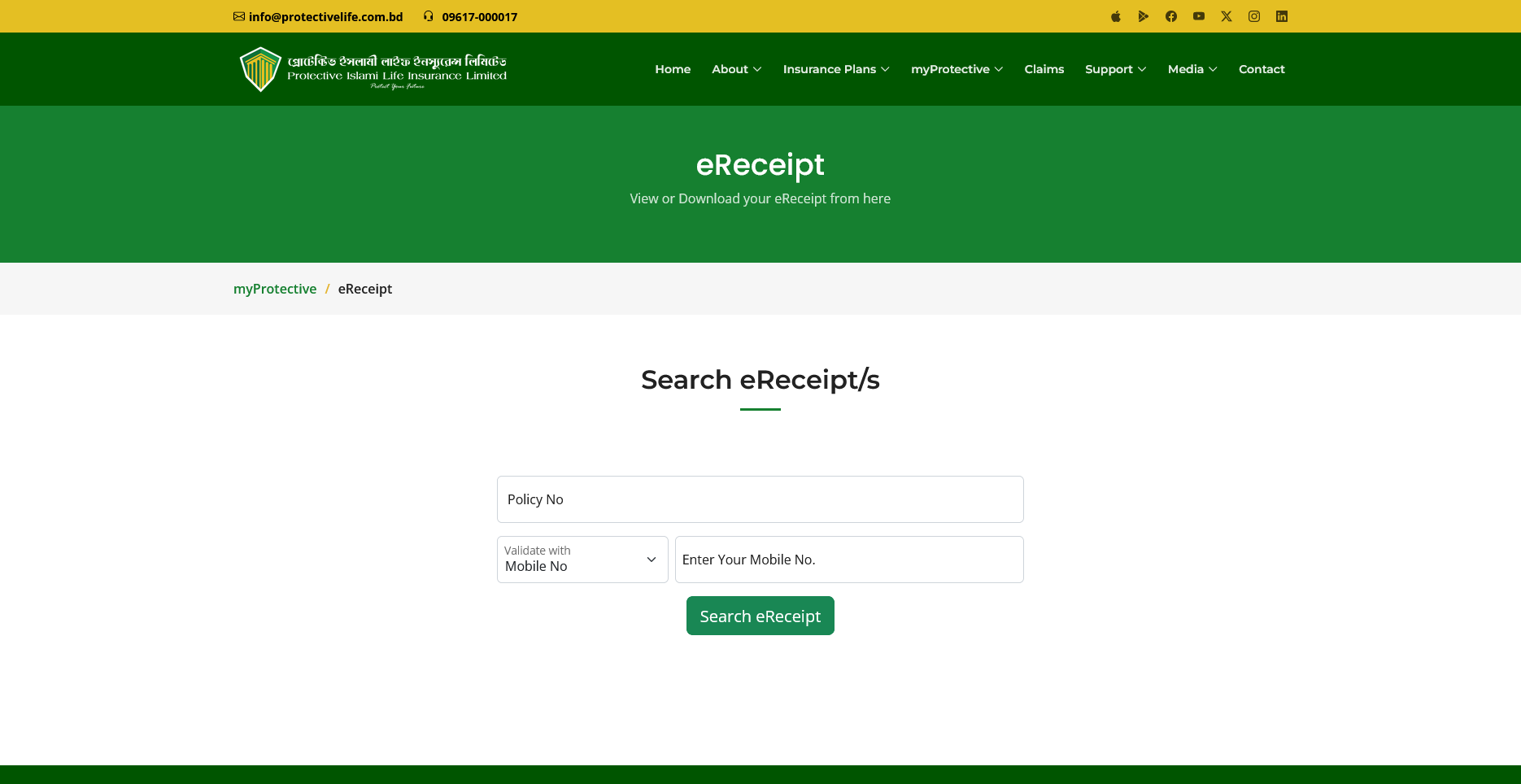1521x784 pixels.
Task: Follow the myProtective breadcrumb link
Action: tap(275, 289)
